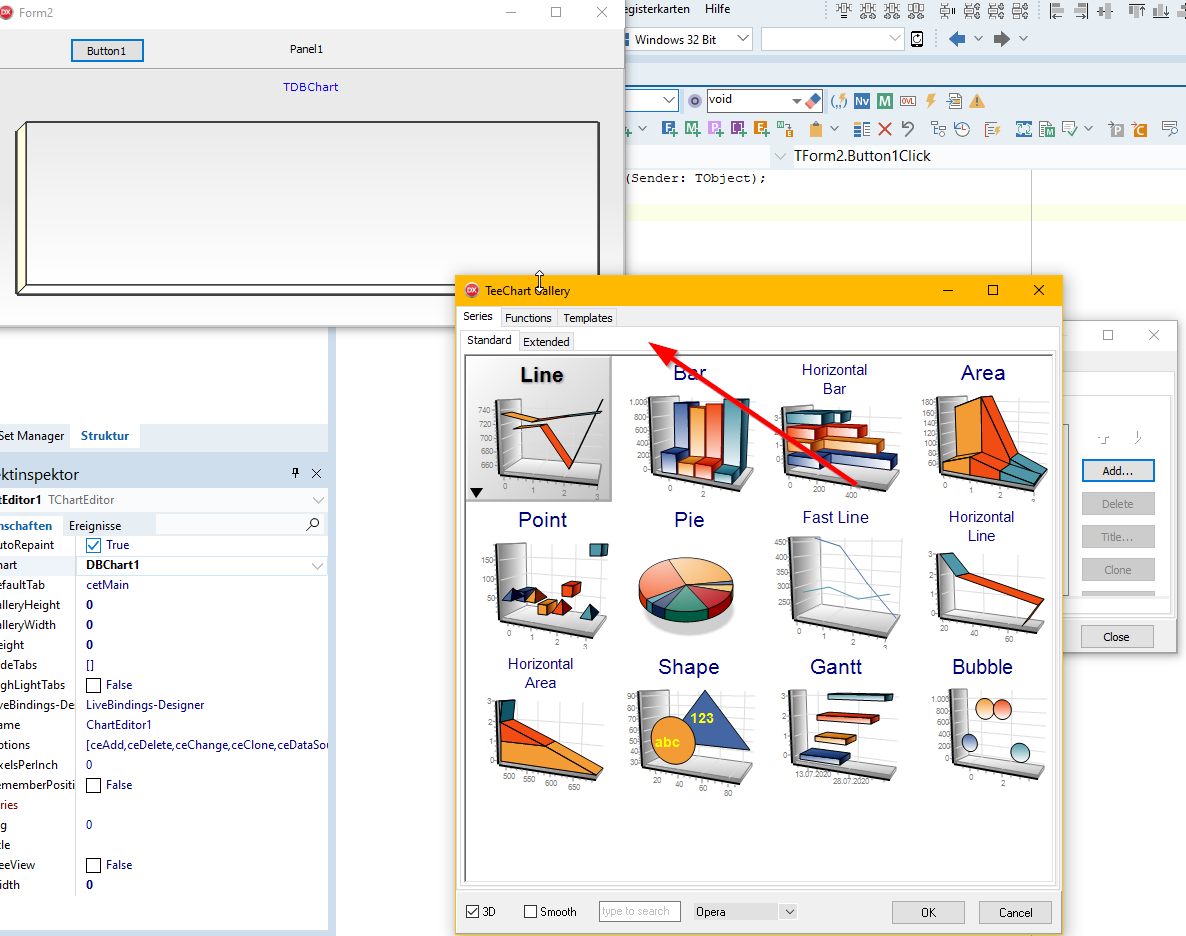Close the object inspector panel
The height and width of the screenshot is (936, 1186).
pyautogui.click(x=317, y=474)
